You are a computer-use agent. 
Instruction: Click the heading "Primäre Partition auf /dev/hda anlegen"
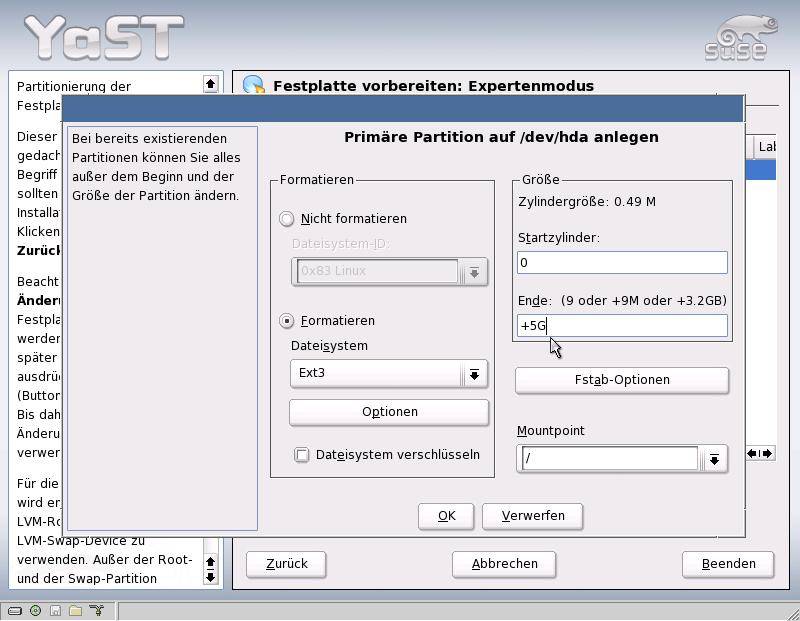click(501, 137)
